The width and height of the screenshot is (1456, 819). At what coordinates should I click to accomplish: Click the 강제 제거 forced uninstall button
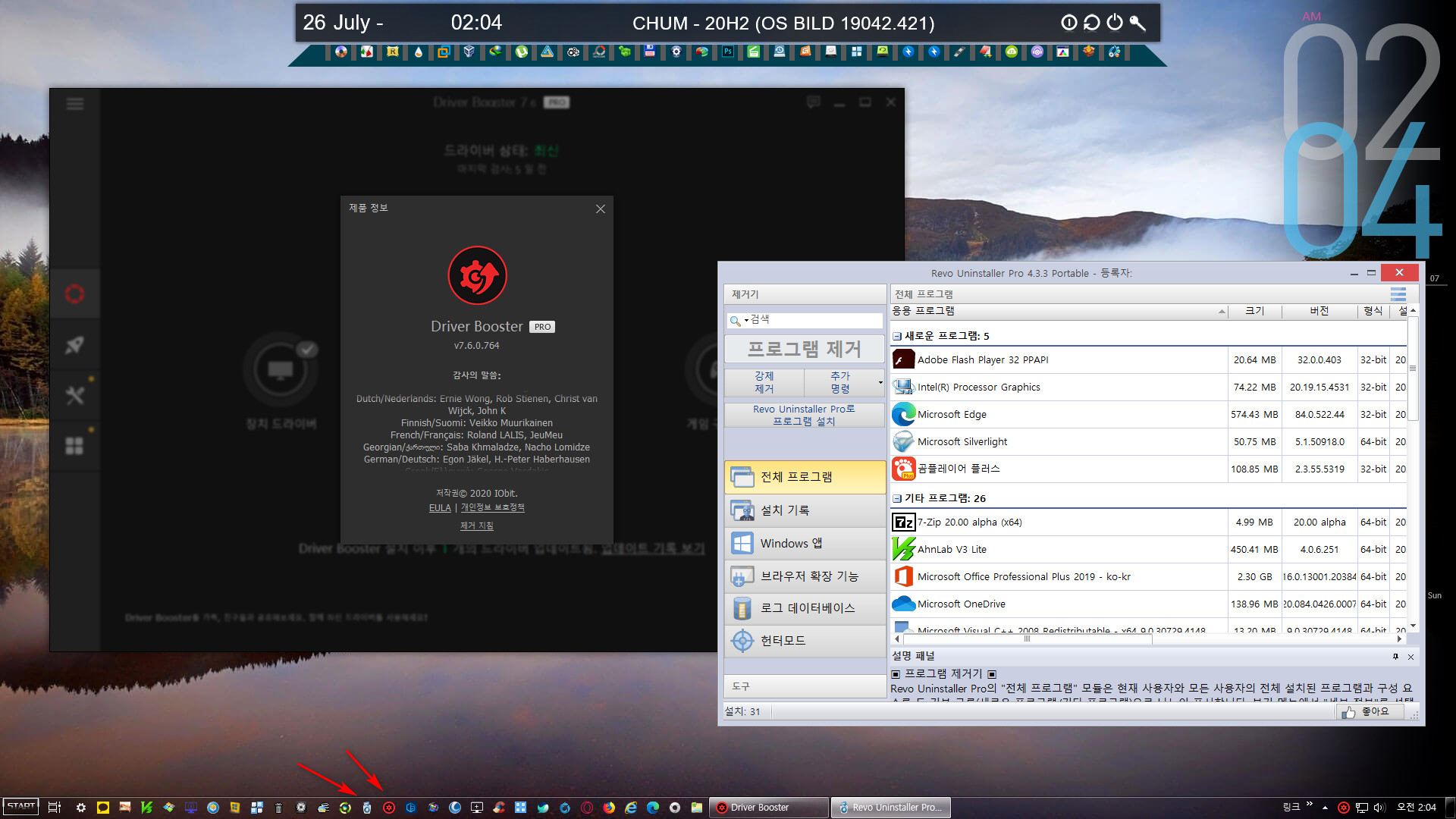[x=764, y=382]
